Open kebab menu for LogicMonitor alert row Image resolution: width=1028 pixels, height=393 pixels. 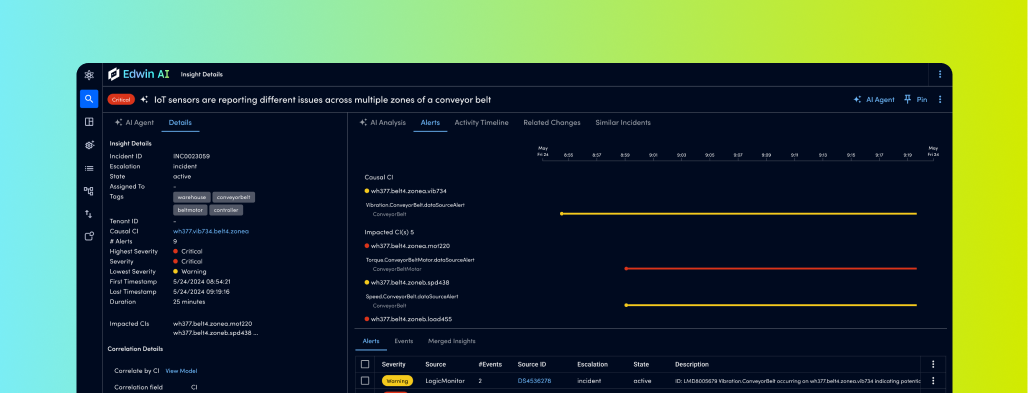click(x=933, y=381)
